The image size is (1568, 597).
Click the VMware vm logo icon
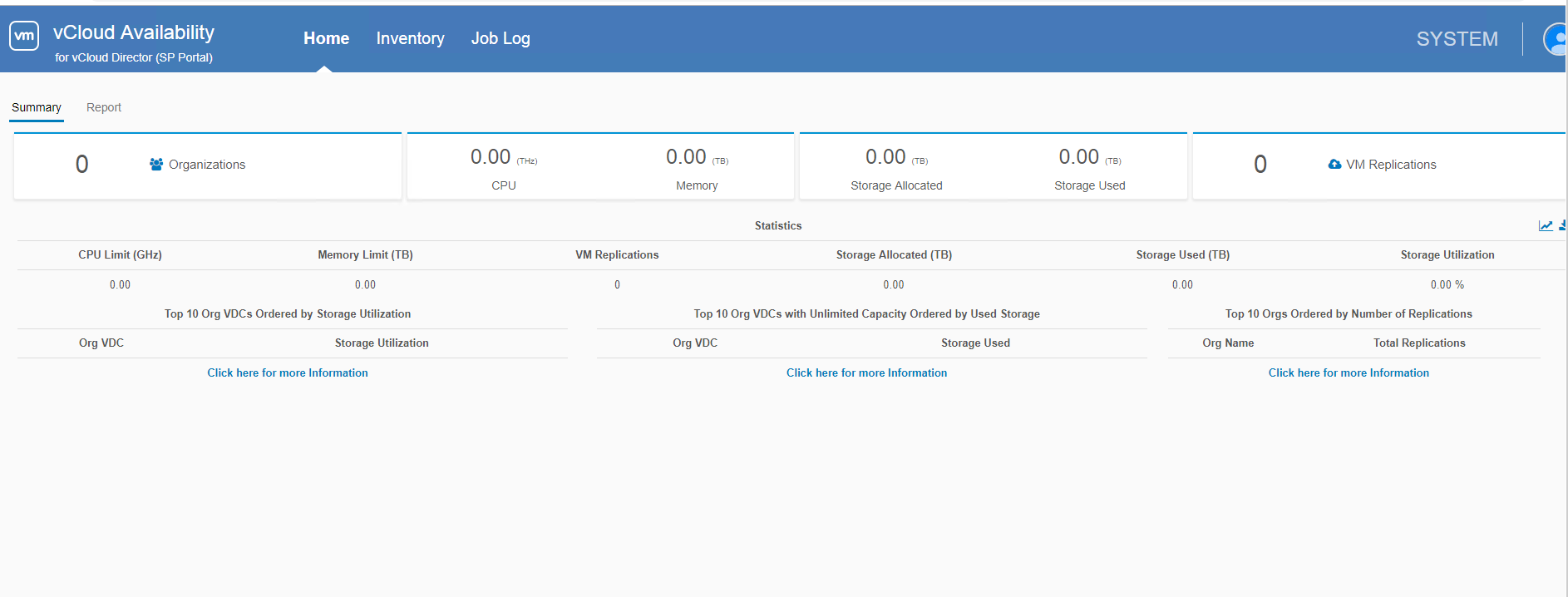coord(24,36)
